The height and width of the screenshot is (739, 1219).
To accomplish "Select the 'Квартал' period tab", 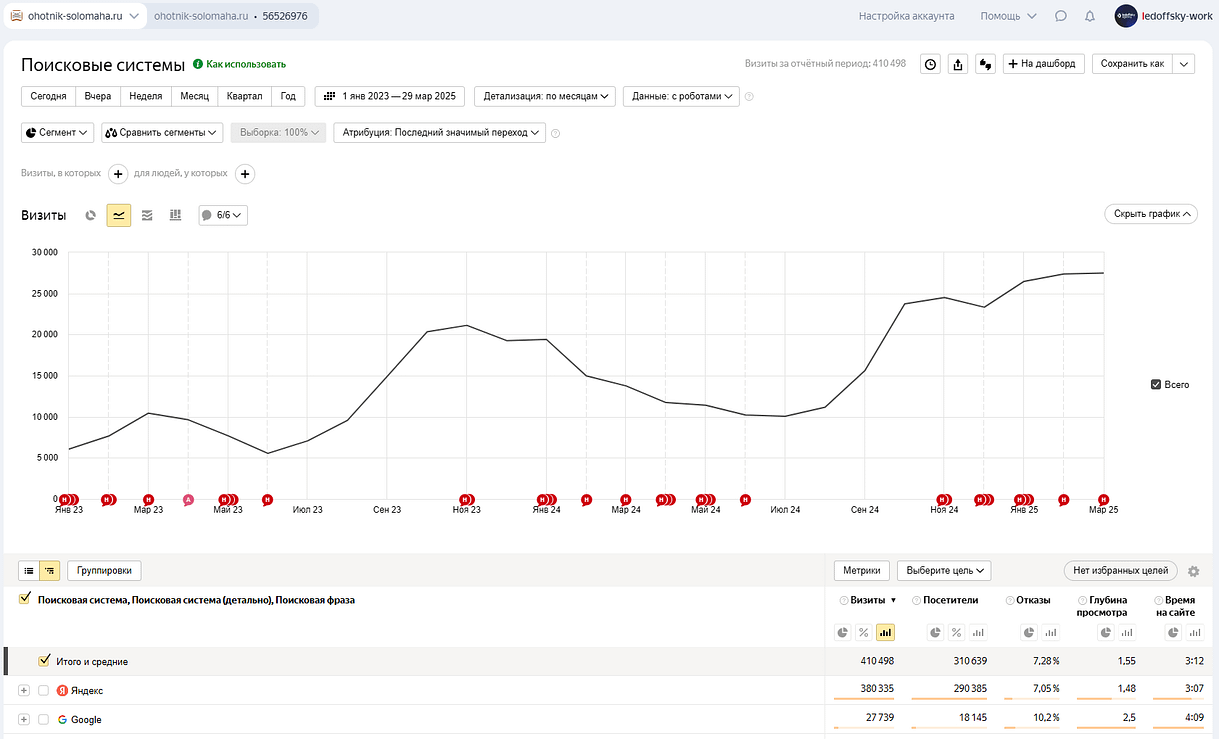I will pos(244,96).
